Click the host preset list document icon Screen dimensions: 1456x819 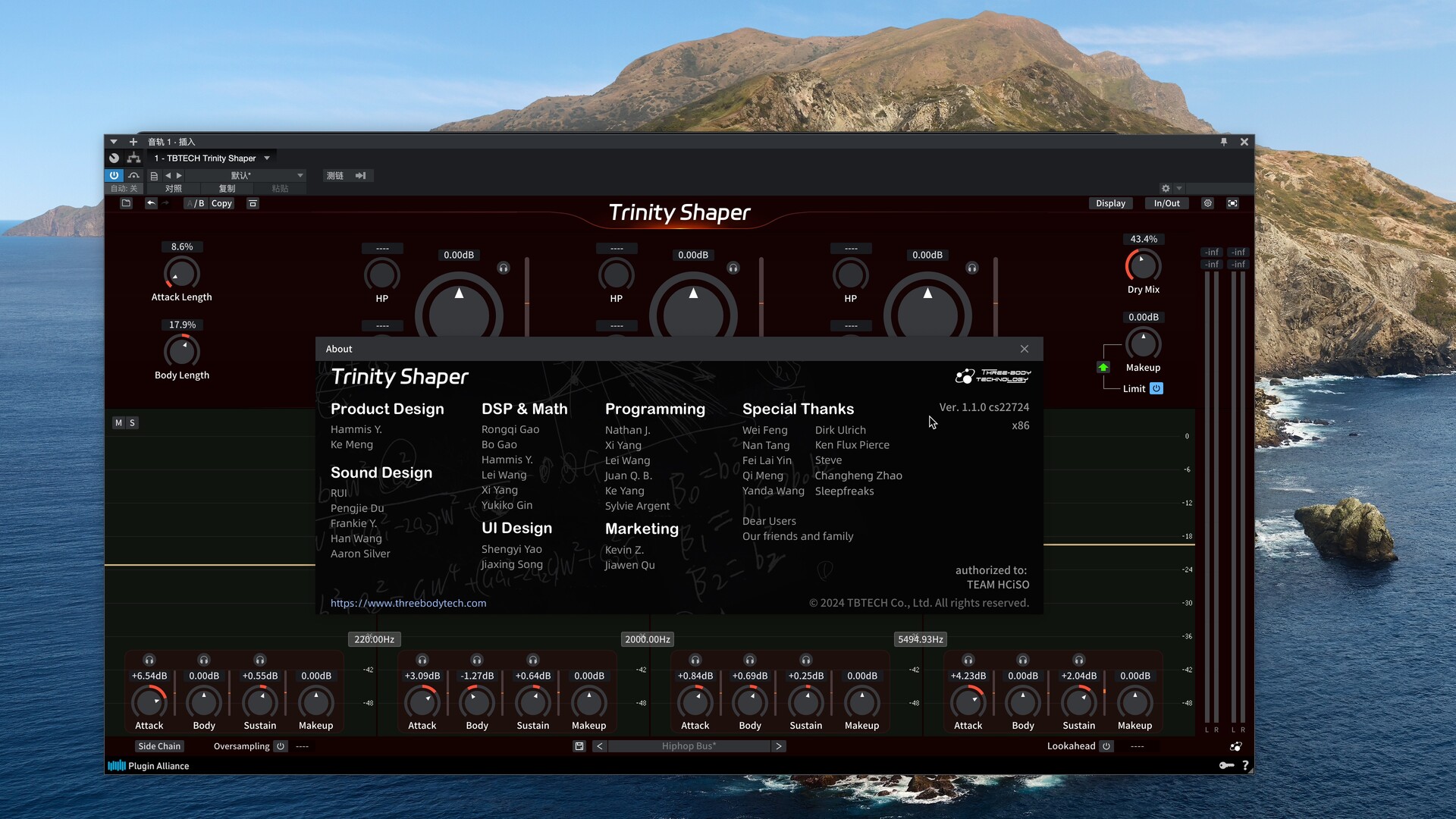tap(154, 176)
